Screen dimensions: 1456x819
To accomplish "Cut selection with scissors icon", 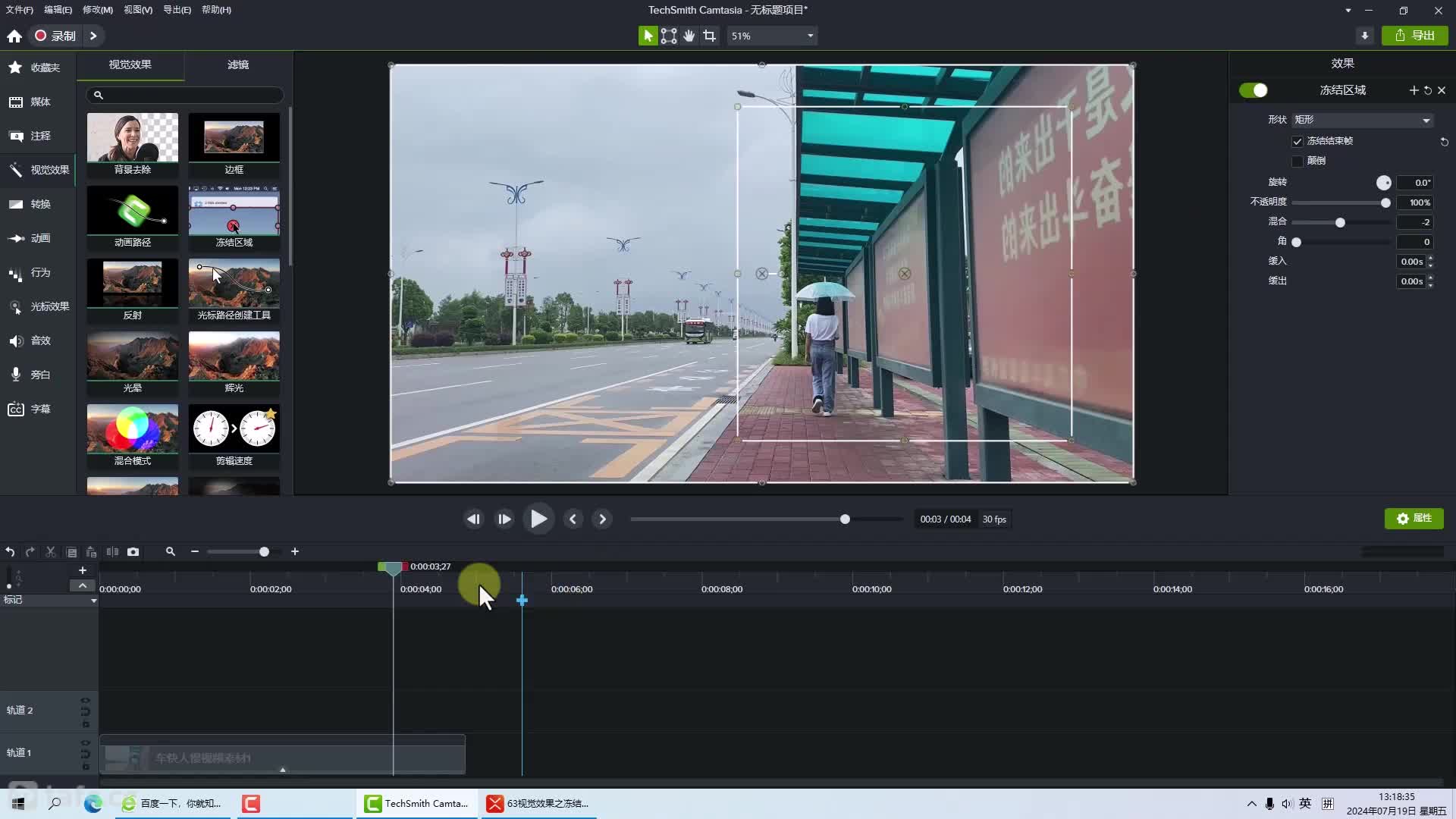I will point(51,552).
